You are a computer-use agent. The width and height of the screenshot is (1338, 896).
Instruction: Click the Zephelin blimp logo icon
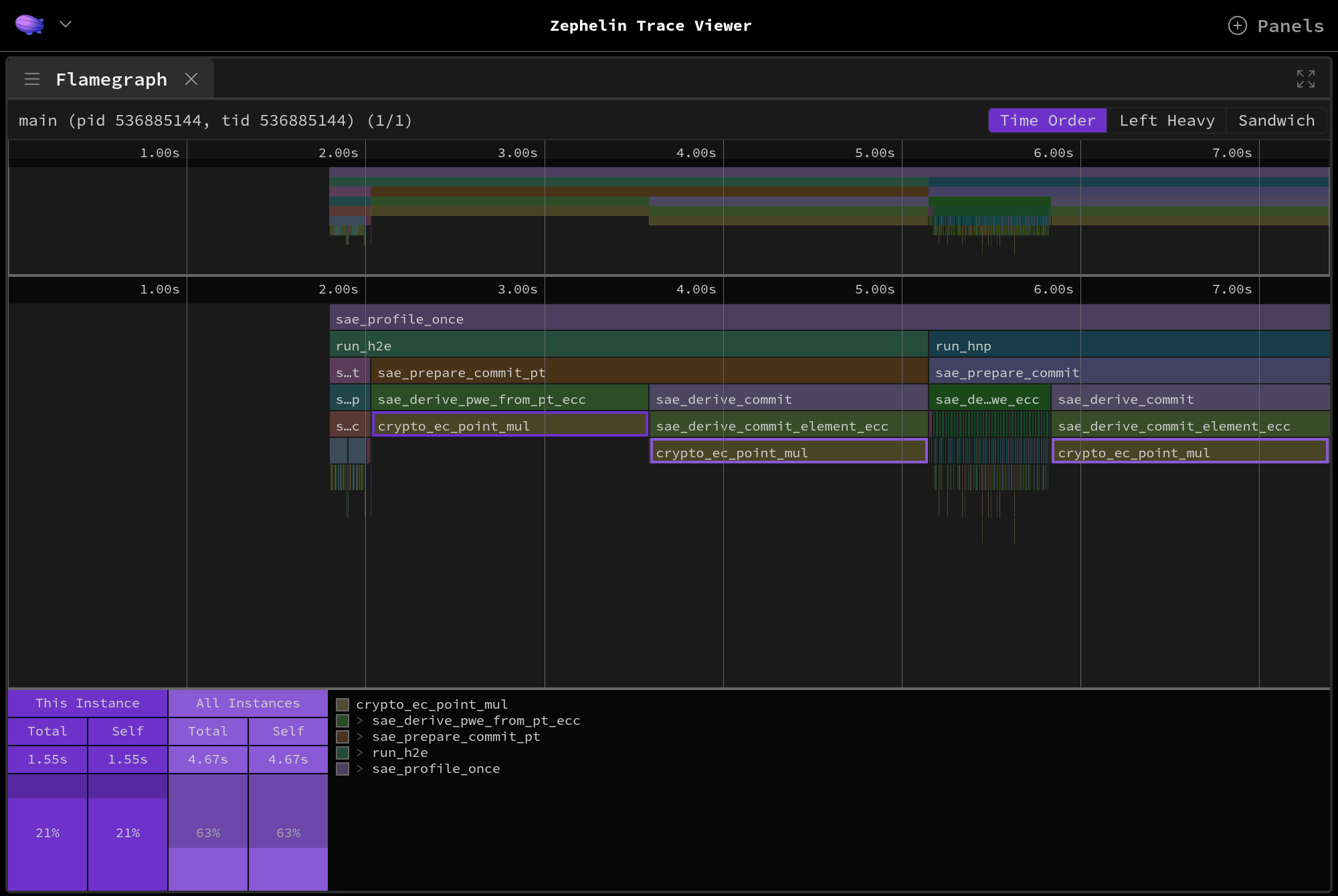(29, 25)
